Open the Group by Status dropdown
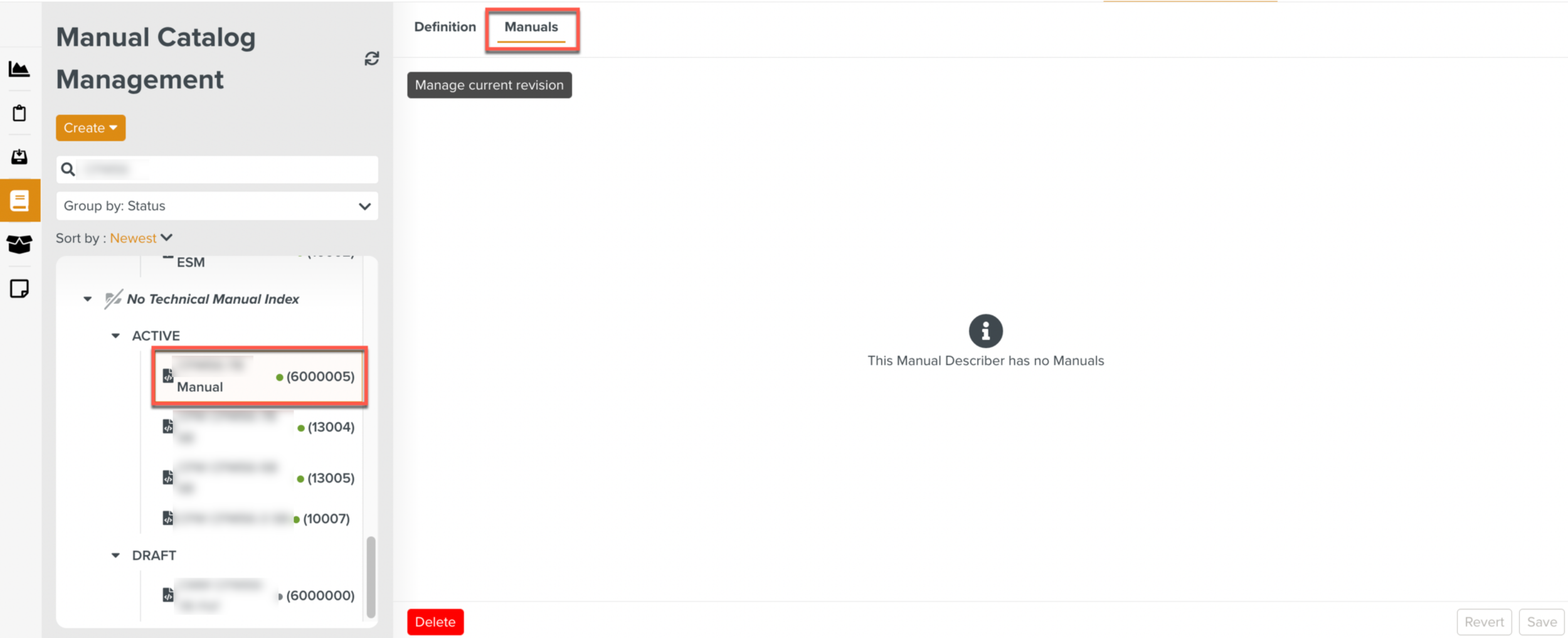Viewport: 1568px width, 638px height. [x=216, y=206]
